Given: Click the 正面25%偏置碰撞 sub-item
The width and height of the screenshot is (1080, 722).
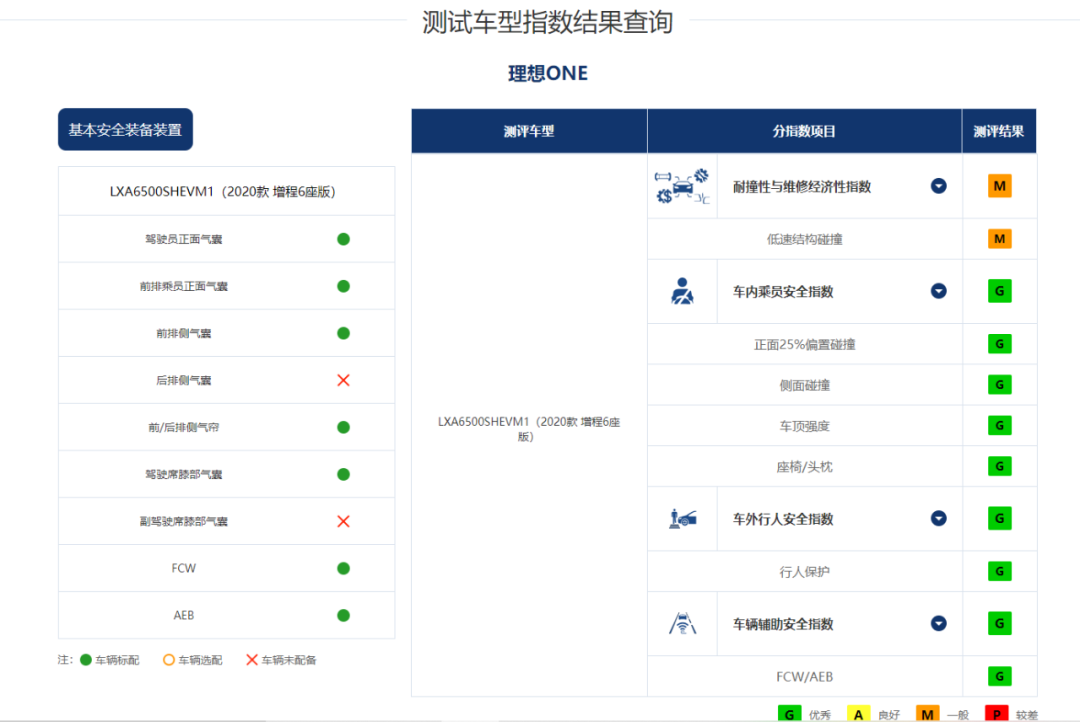Looking at the screenshot, I should click(804, 344).
